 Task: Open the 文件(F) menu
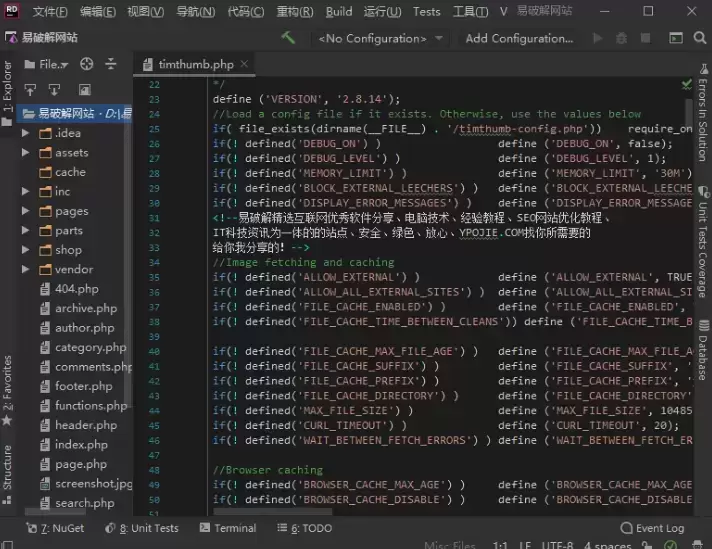coord(50,11)
